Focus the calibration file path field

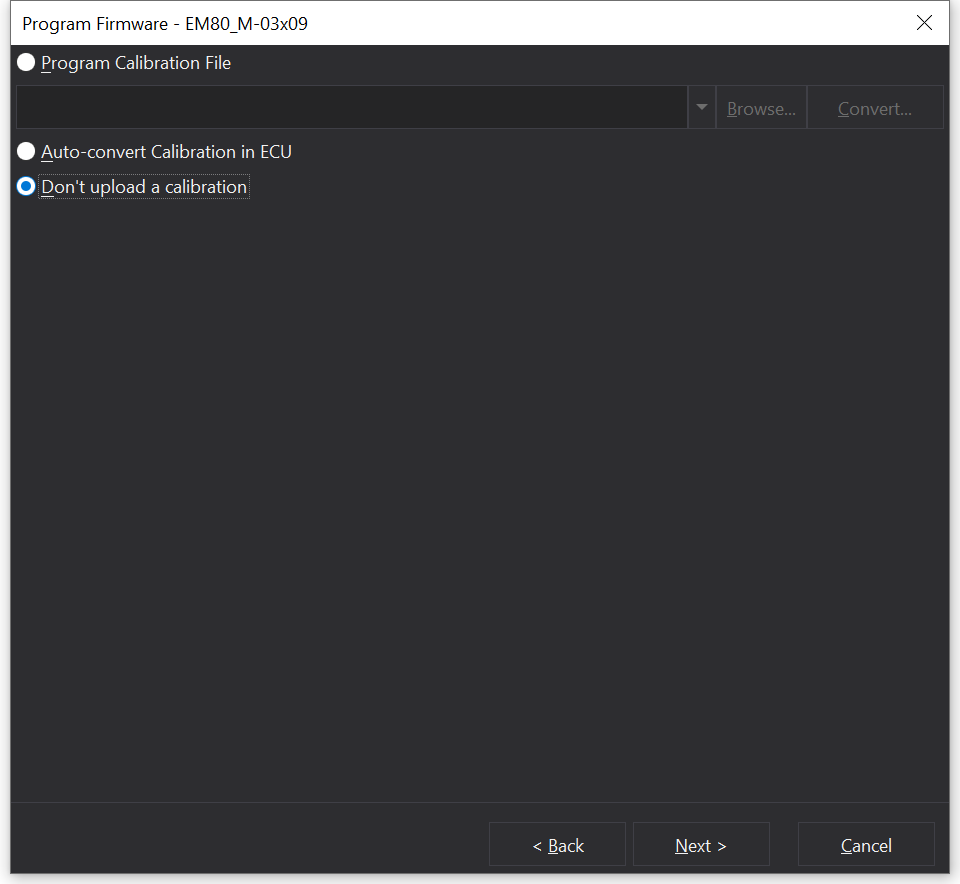350,108
